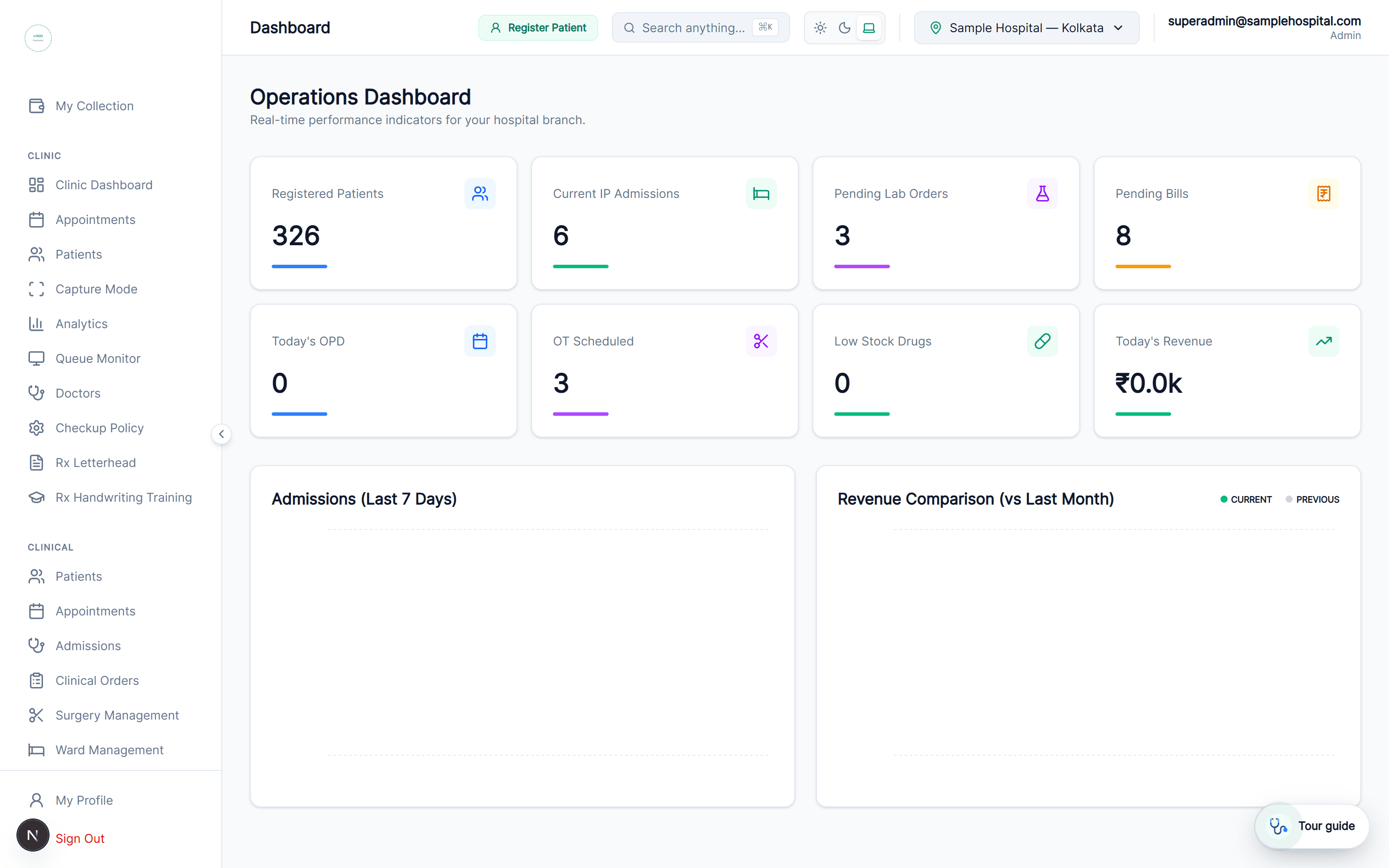Open the superadmin account menu
1389x868 pixels.
tap(1264, 27)
